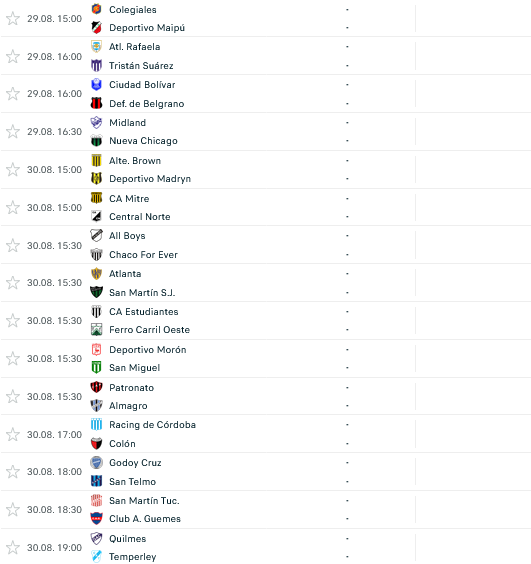Favorite the Colegiales vs Deportivo Maipú match

click(x=13, y=19)
